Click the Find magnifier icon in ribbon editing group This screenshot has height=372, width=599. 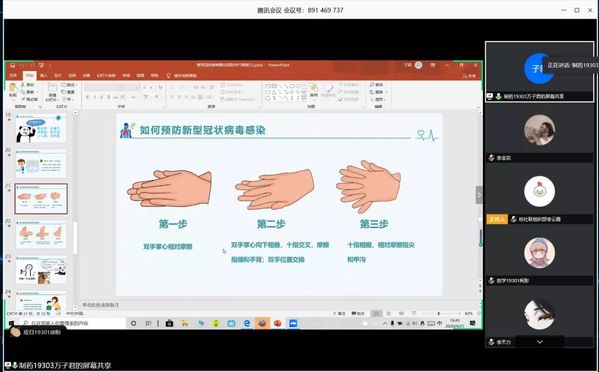coord(372,84)
